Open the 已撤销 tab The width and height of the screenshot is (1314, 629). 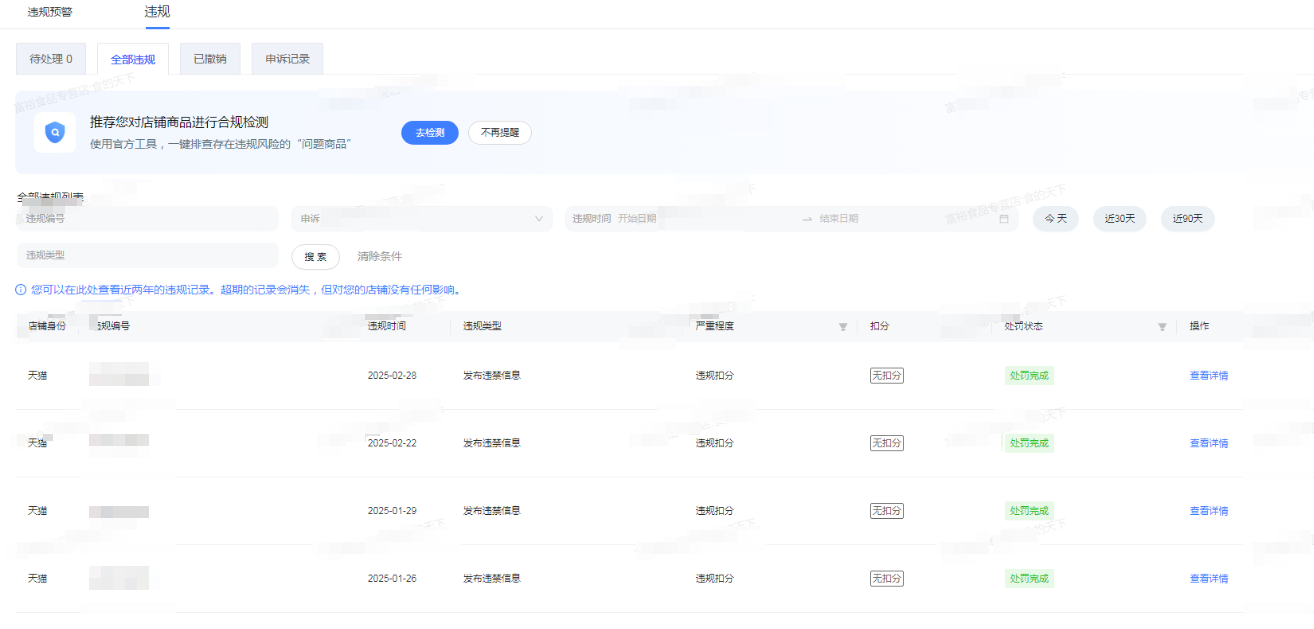[210, 59]
